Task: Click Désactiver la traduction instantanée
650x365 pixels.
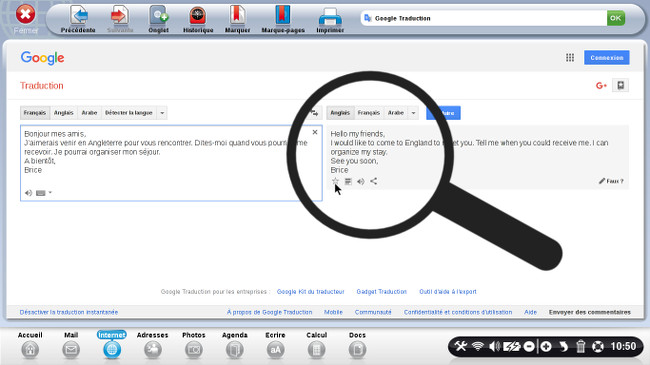Action: [69, 312]
